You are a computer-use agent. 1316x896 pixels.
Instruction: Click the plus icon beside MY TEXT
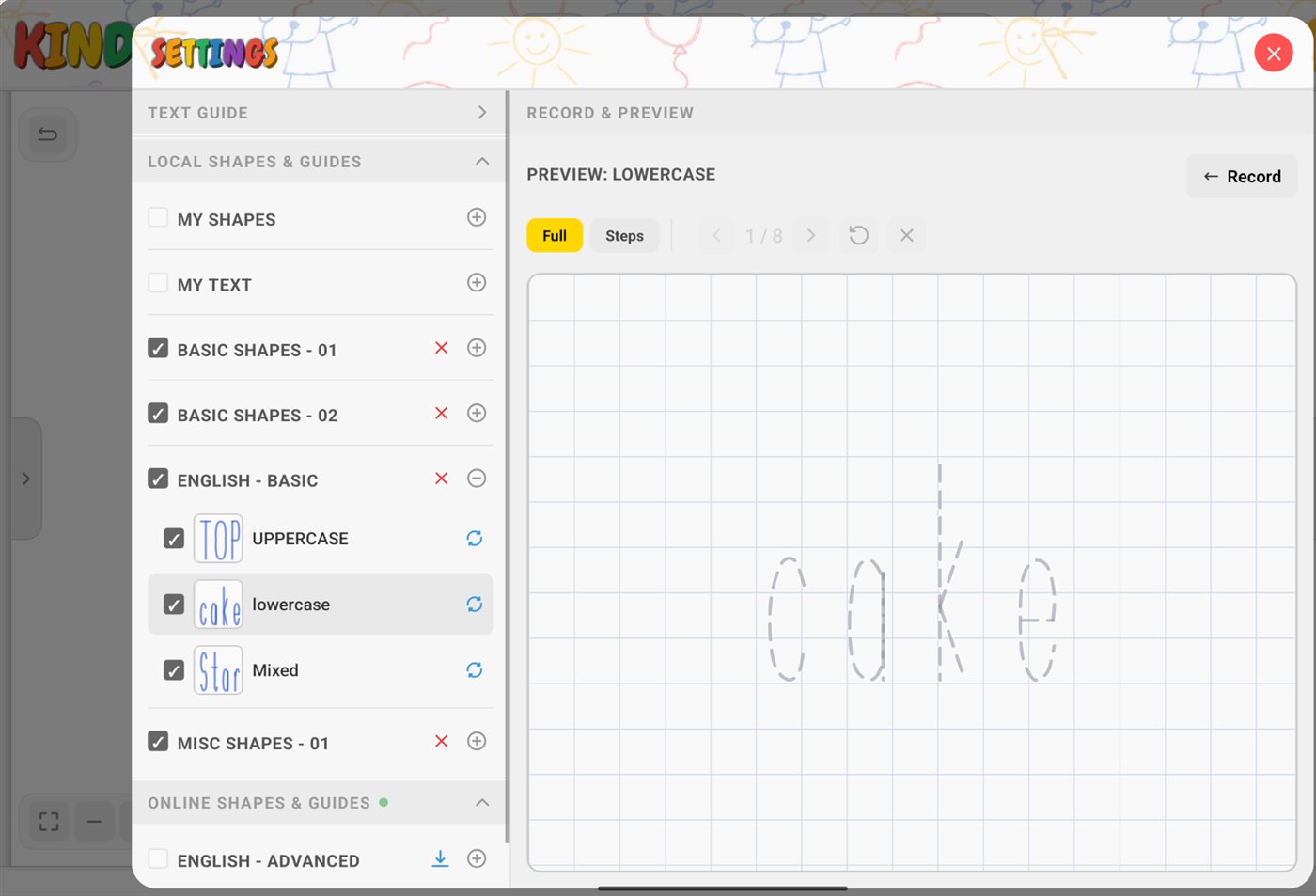tap(477, 283)
